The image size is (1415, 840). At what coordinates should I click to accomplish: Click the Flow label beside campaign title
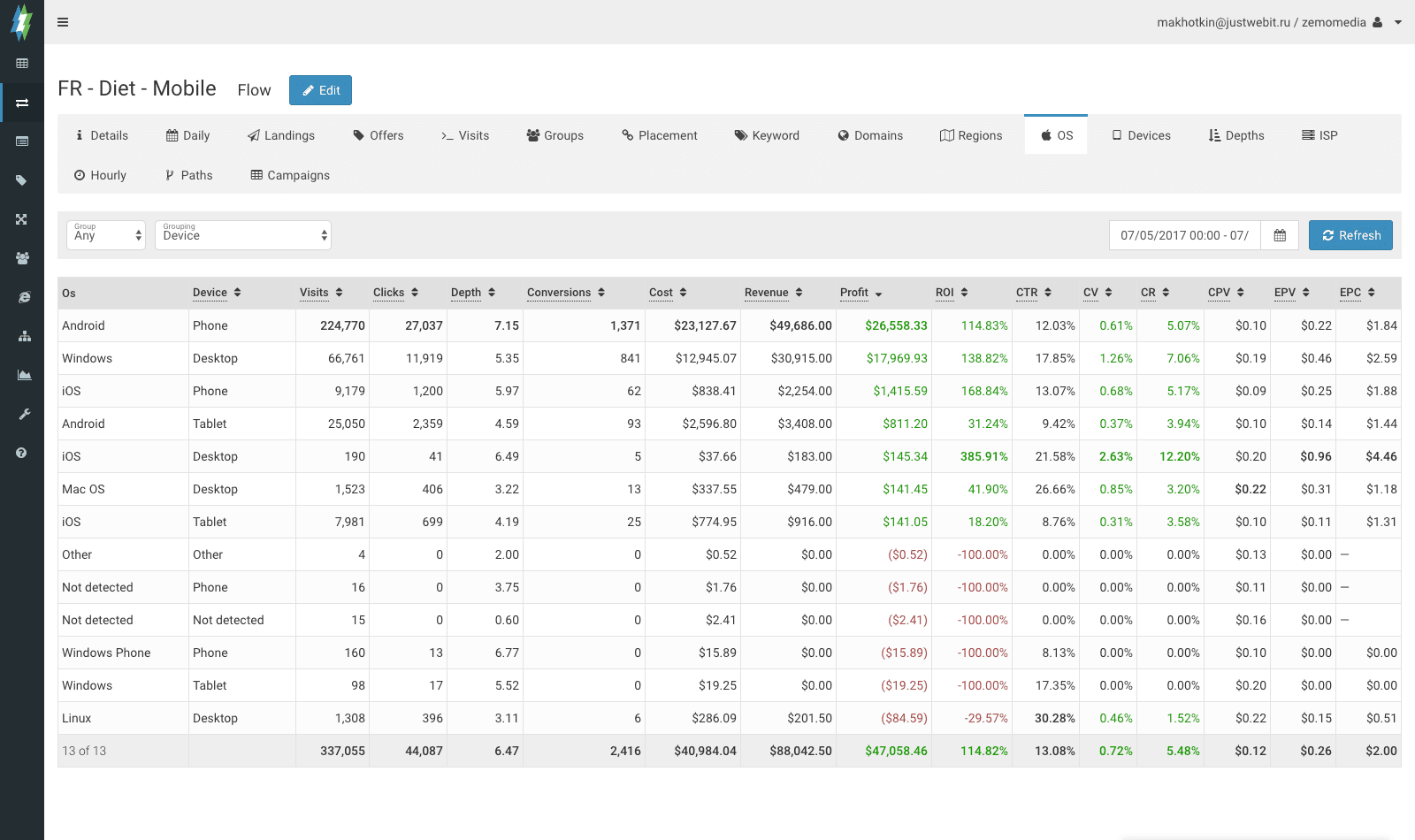254,90
